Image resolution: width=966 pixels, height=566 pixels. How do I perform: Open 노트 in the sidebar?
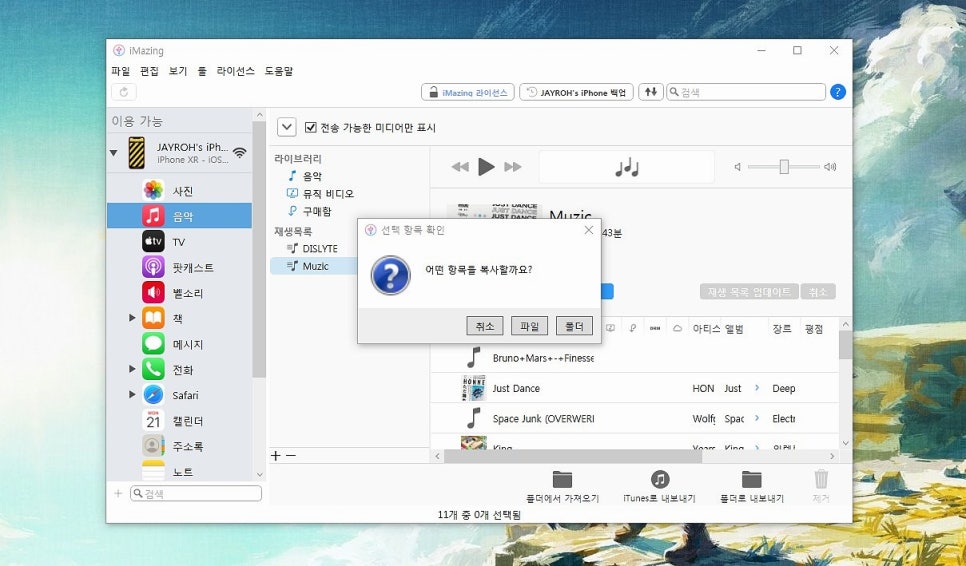[179, 471]
